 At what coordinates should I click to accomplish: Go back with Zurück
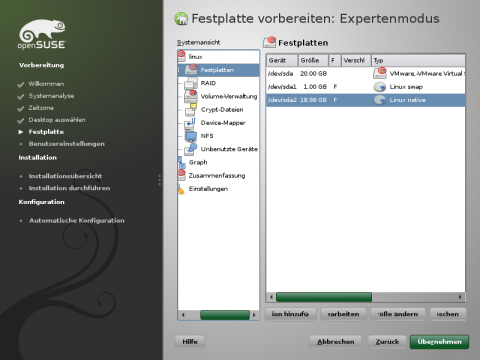(387, 342)
